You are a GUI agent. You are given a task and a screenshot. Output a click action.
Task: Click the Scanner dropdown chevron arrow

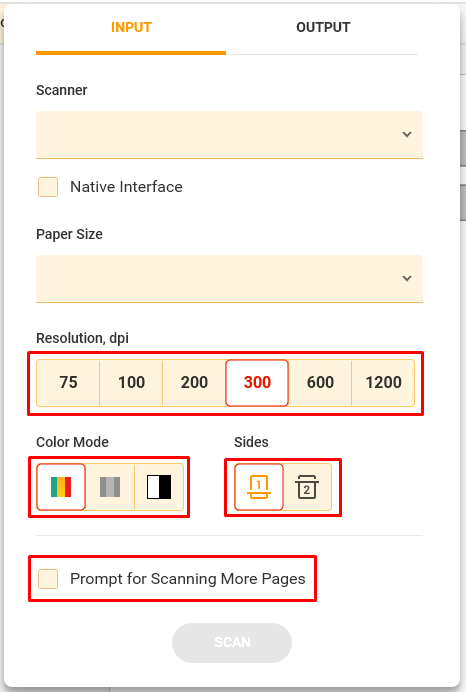pos(407,134)
